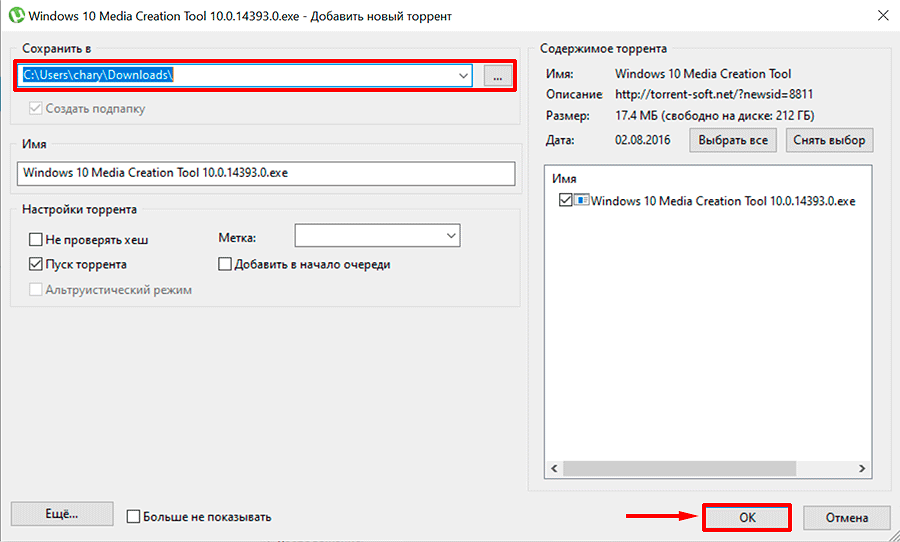This screenshot has width=900, height=542.
Task: Click the date value '02.08.2016'
Action: 643,140
